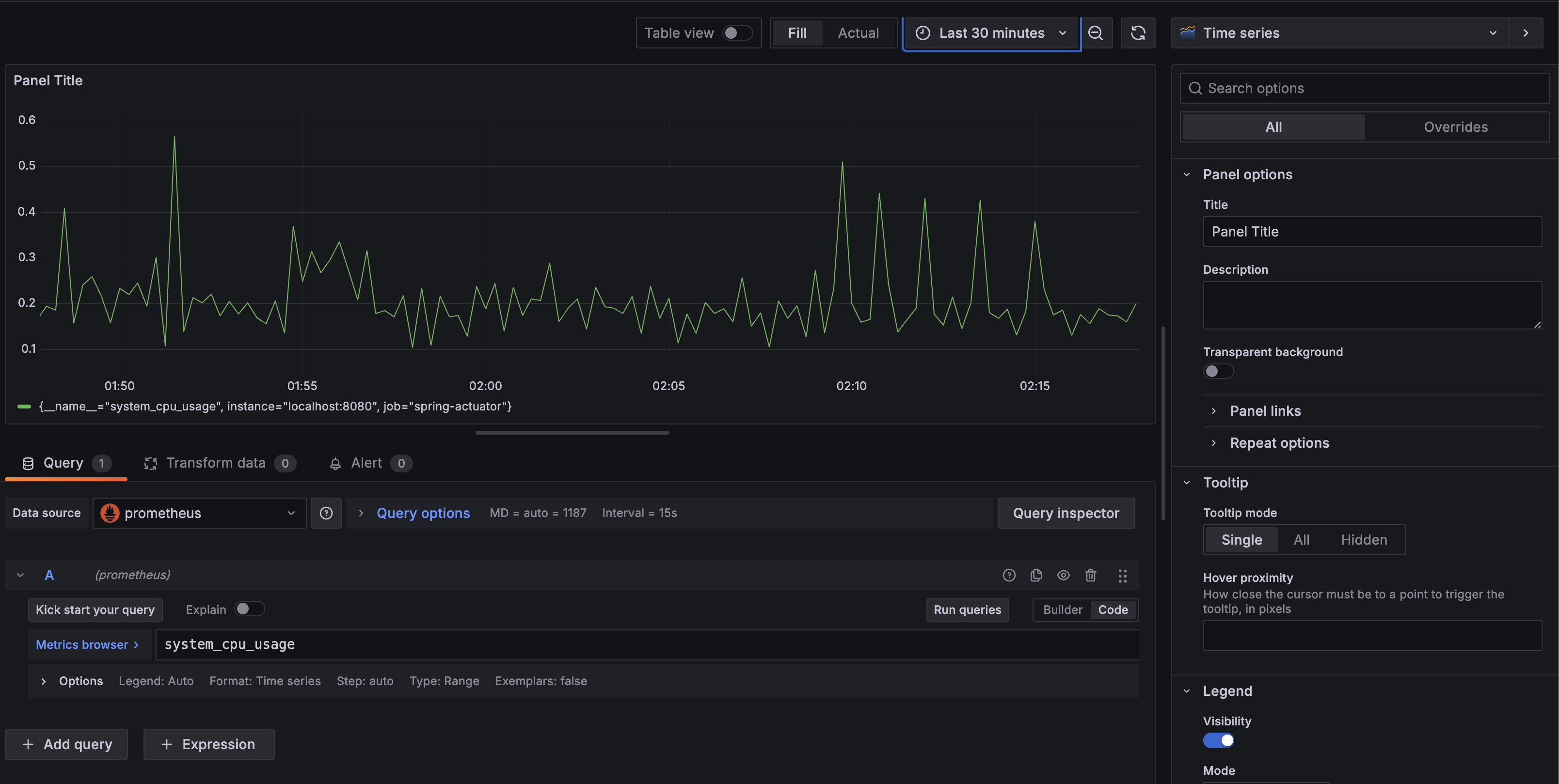Image resolution: width=1559 pixels, height=784 pixels.
Task: Delete query A with trash icon
Action: click(x=1091, y=575)
